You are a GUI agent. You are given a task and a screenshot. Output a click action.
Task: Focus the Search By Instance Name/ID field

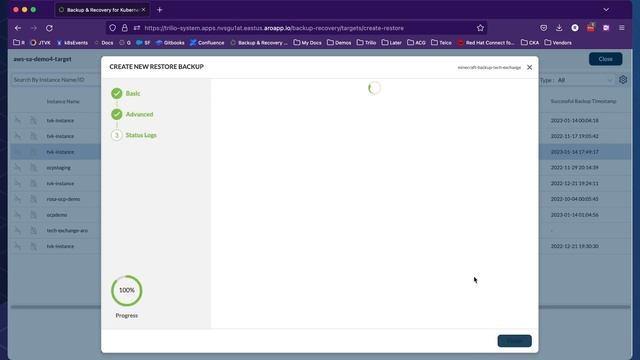pyautogui.click(x=55, y=80)
